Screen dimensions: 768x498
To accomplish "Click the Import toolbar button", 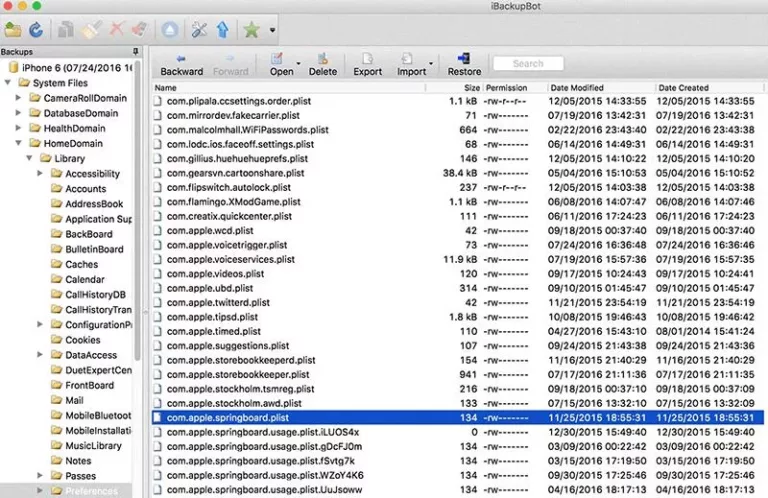I will 411,65.
